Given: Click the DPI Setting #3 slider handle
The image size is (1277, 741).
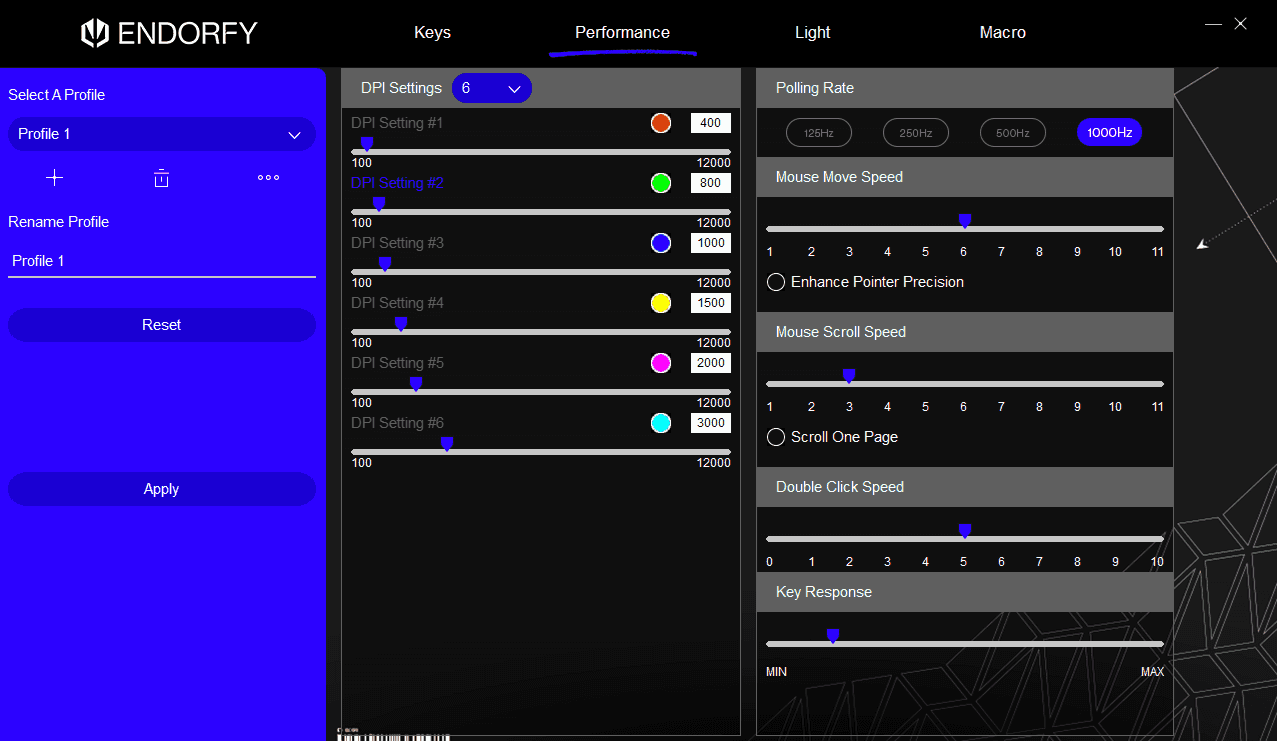Looking at the screenshot, I should point(385,265).
